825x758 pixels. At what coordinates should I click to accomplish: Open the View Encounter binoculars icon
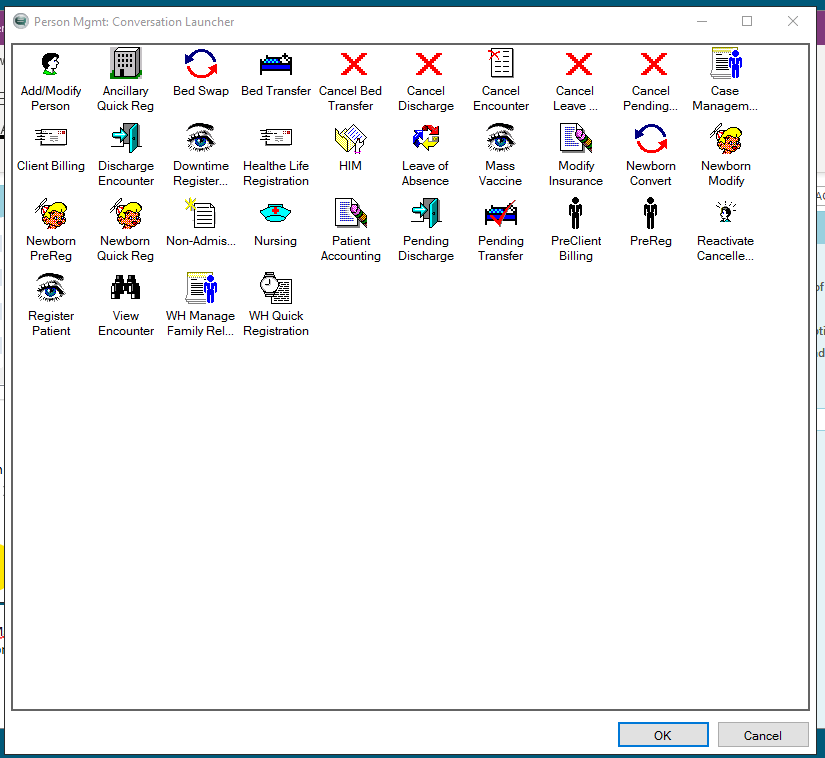click(126, 289)
